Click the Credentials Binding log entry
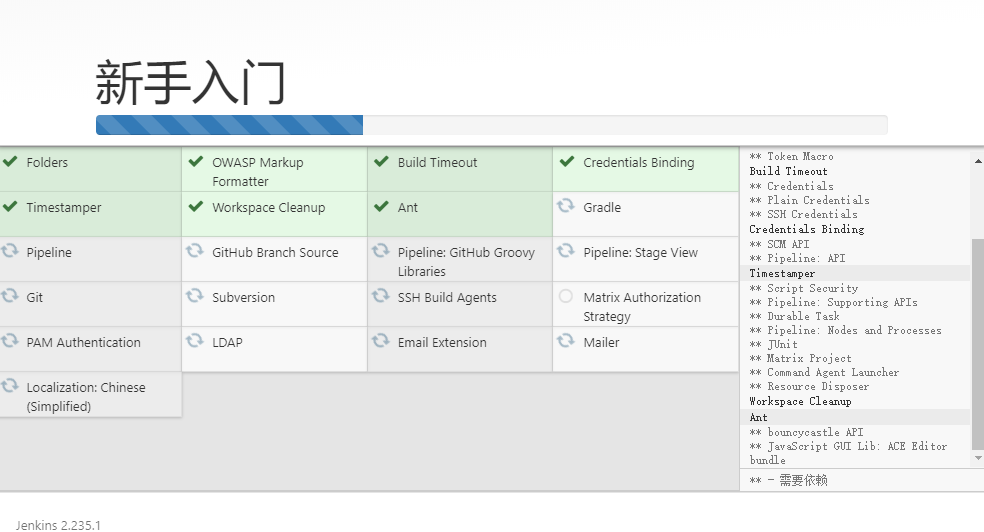The width and height of the screenshot is (984, 532). pyautogui.click(x=806, y=229)
